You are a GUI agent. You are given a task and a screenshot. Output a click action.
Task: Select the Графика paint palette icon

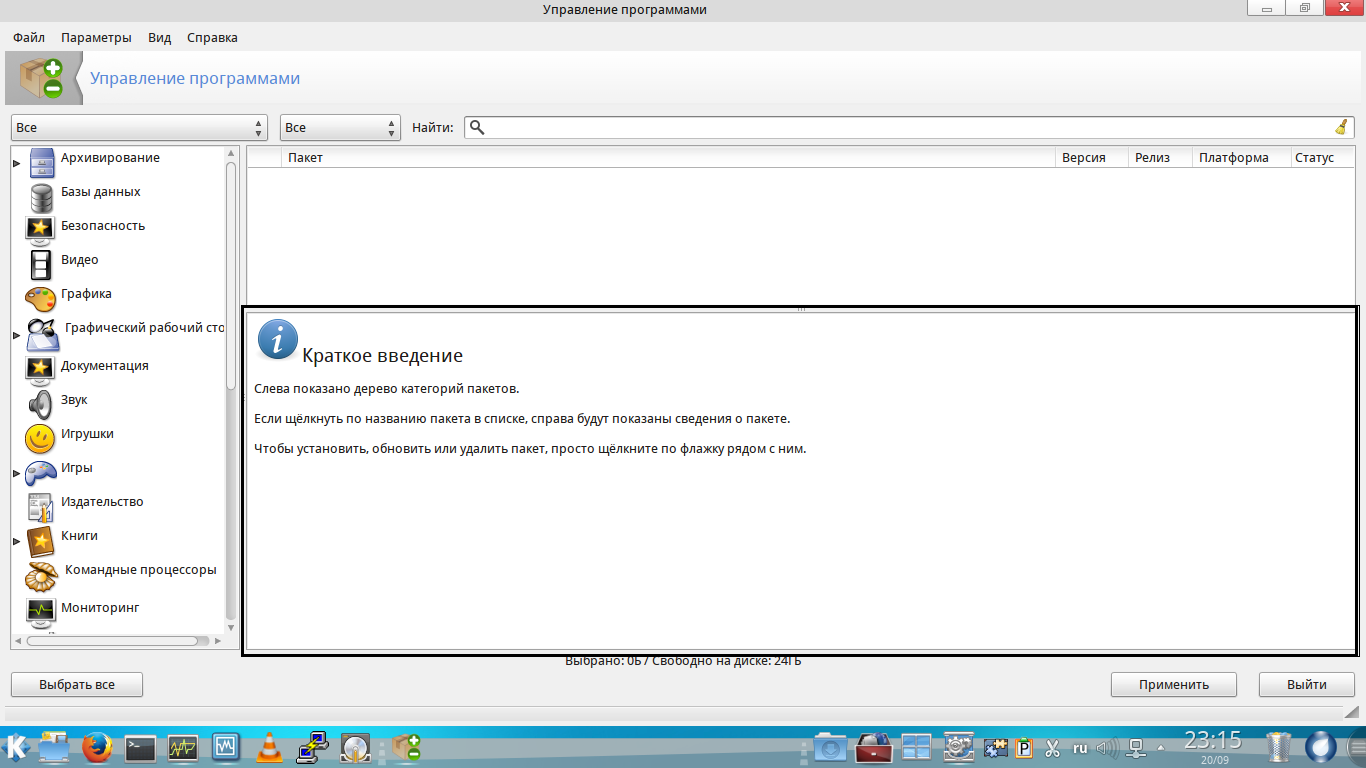point(41,298)
